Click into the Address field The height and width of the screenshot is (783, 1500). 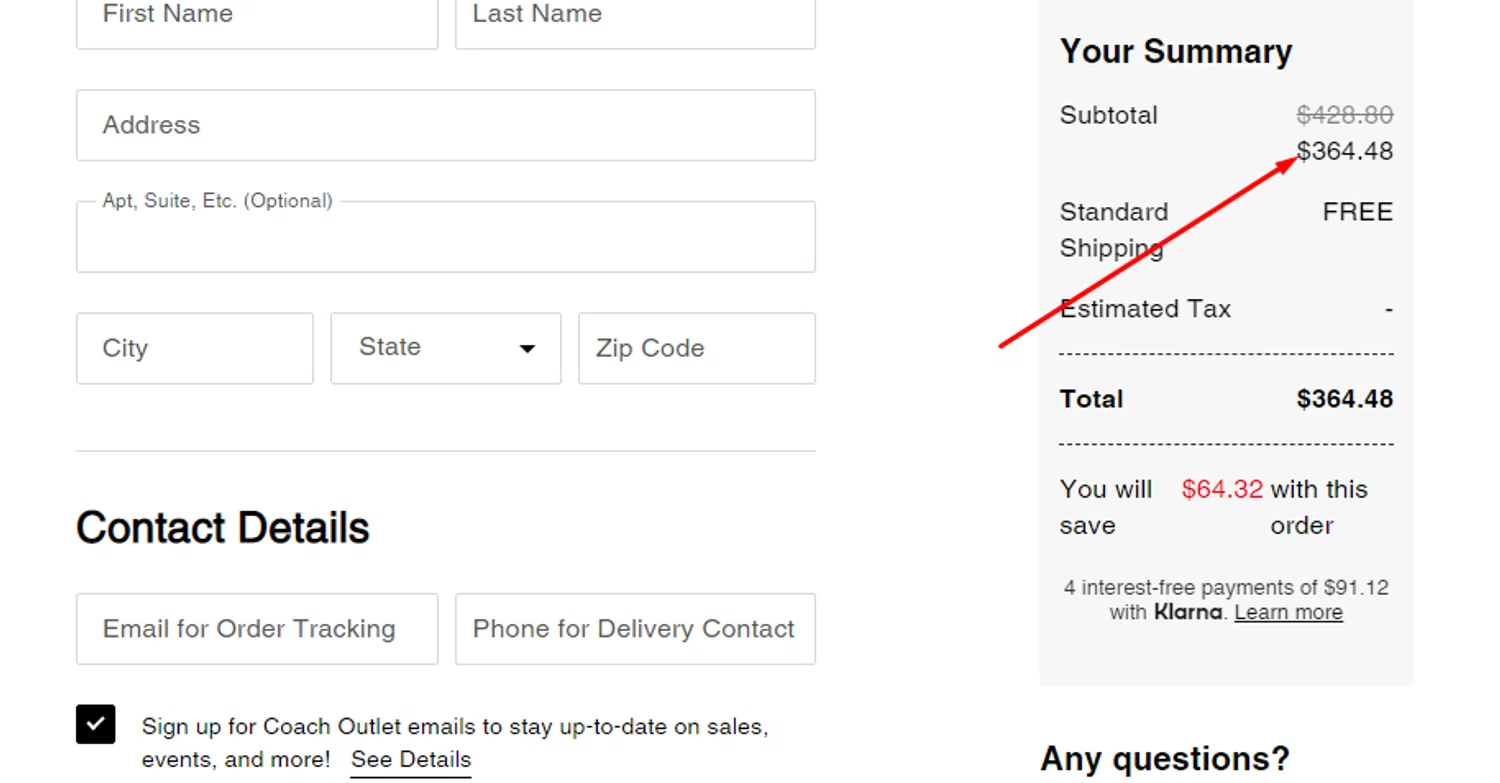tap(445, 125)
